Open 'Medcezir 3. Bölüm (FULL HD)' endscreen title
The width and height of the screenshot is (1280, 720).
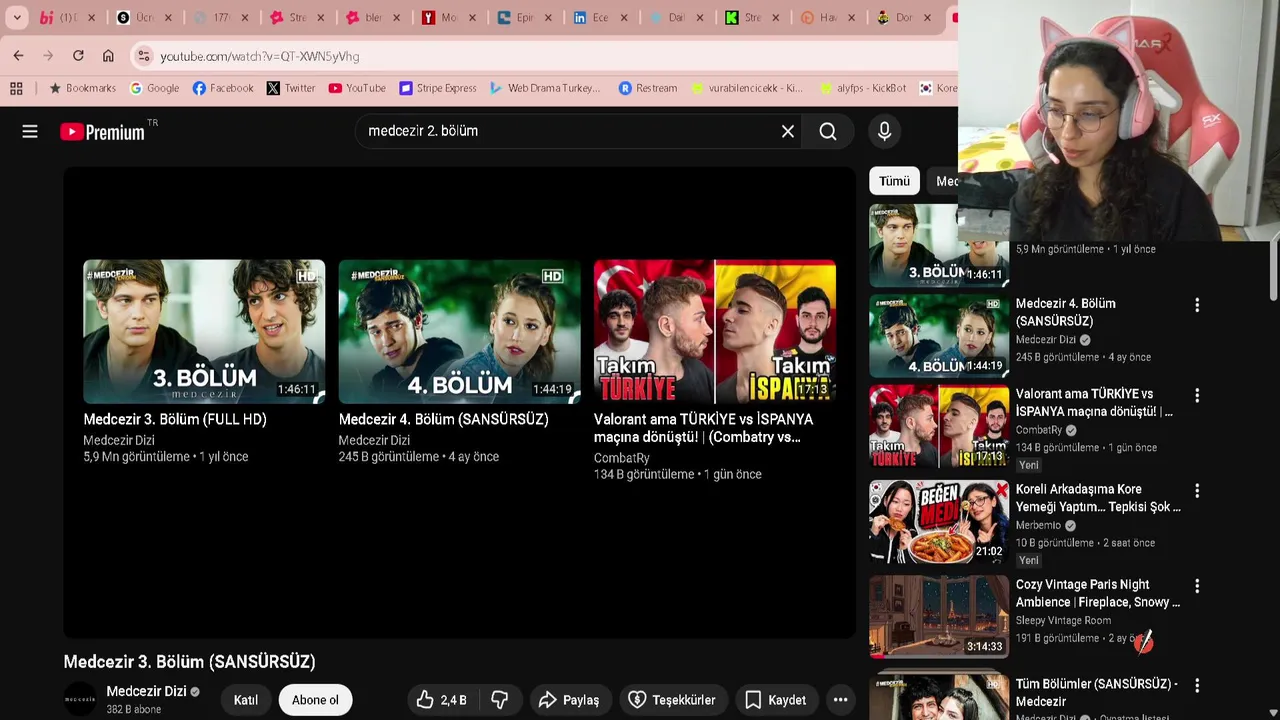(x=175, y=419)
